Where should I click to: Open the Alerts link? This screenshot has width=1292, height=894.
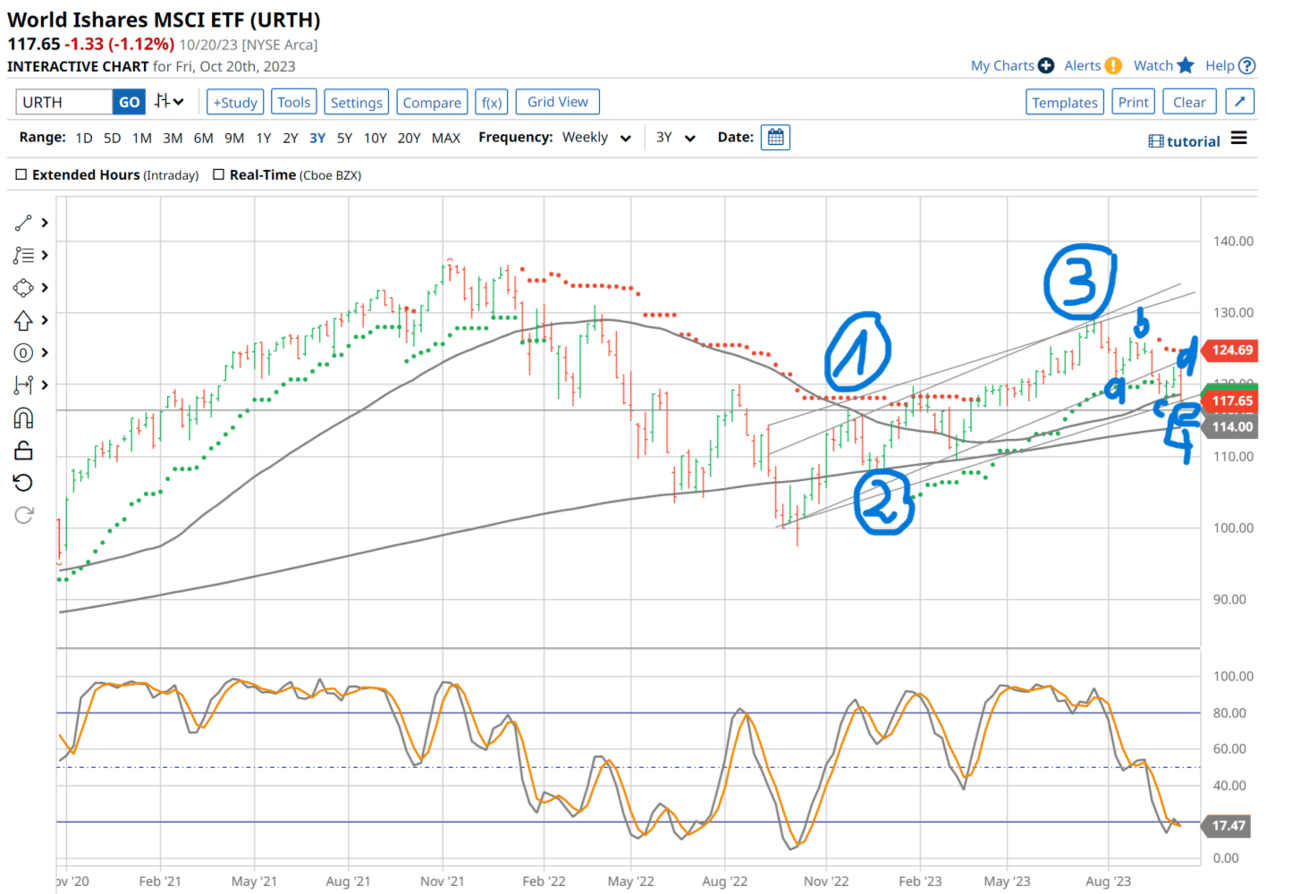click(1082, 66)
